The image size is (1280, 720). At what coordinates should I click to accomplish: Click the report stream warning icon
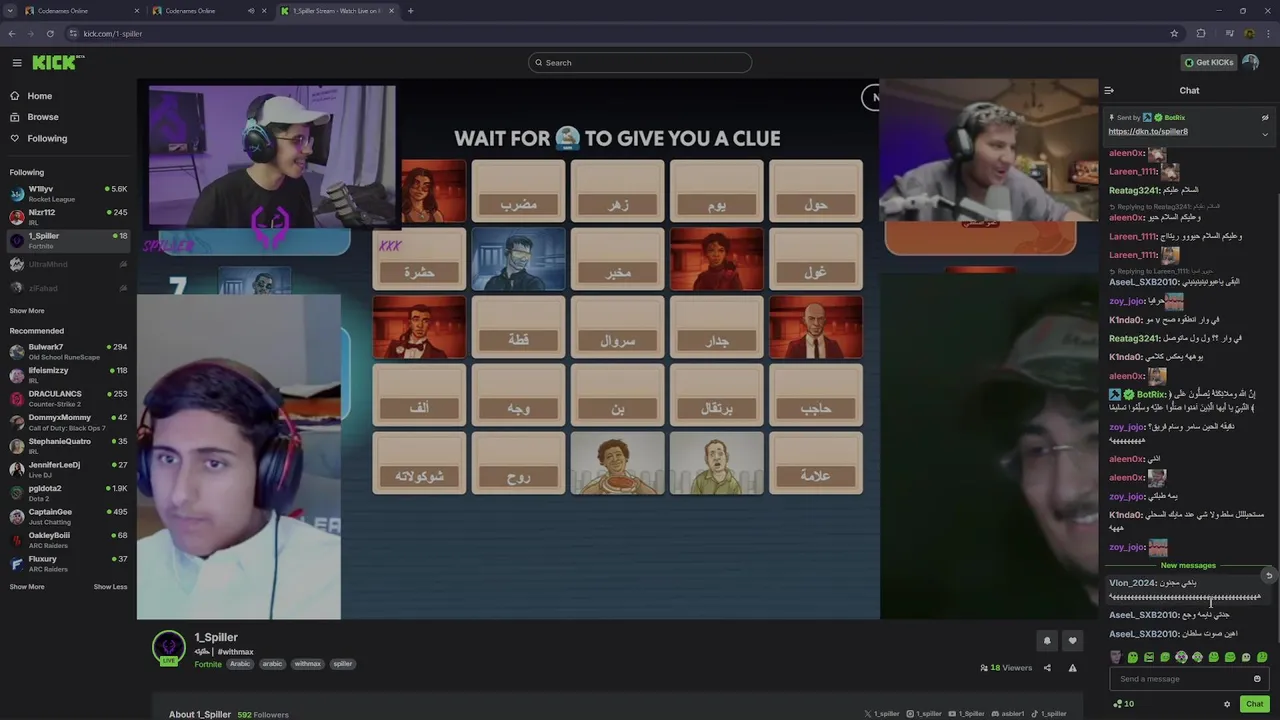tap(1072, 668)
